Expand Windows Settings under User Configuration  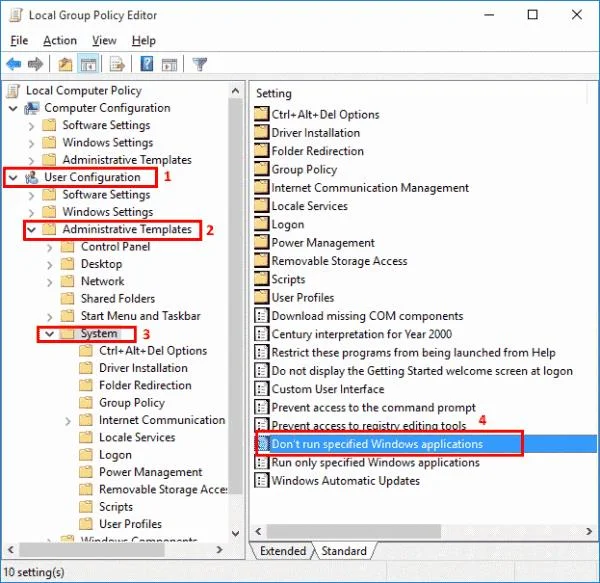31,212
